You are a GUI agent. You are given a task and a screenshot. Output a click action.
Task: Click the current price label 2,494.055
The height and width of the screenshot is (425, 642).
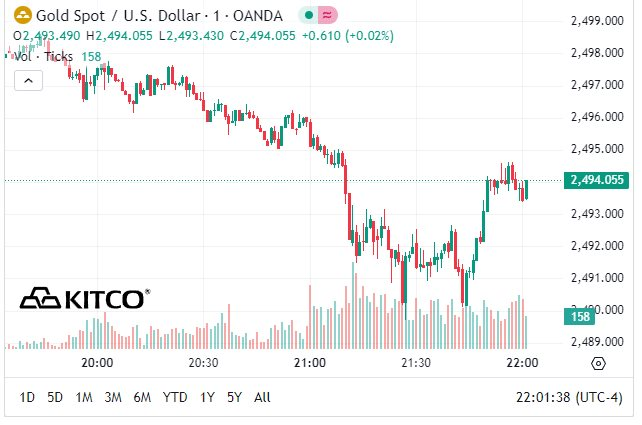(596, 180)
